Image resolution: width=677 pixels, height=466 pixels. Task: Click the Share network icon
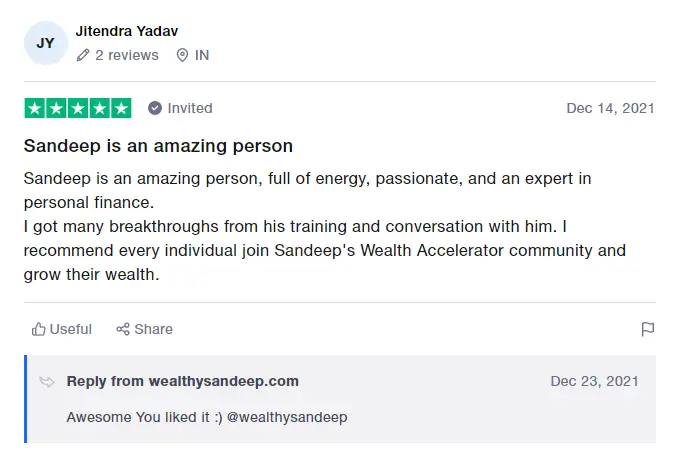[123, 329]
